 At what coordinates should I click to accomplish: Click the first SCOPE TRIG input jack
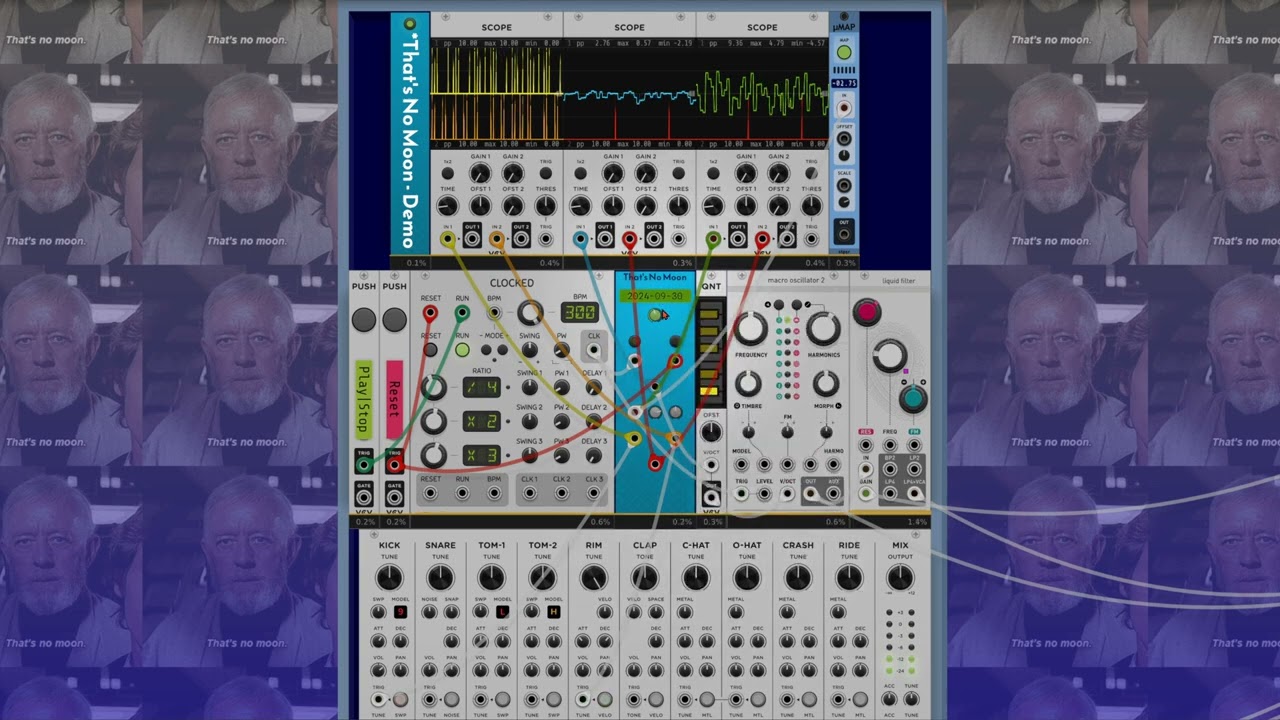point(545,240)
